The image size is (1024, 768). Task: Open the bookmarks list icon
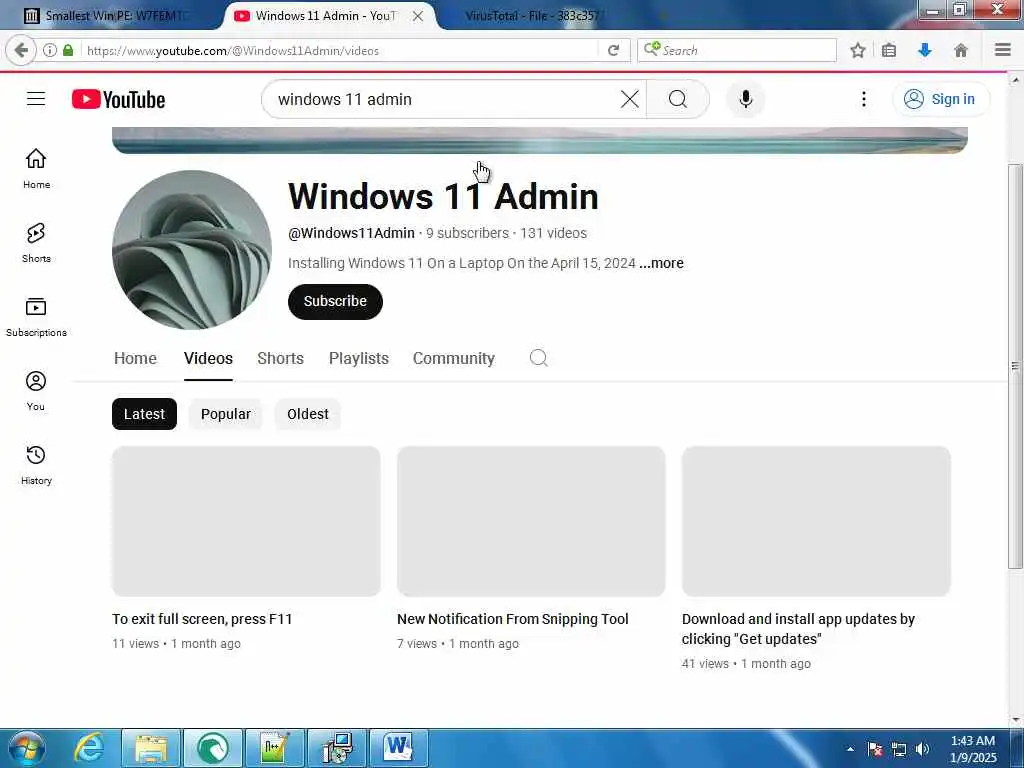(x=889, y=50)
